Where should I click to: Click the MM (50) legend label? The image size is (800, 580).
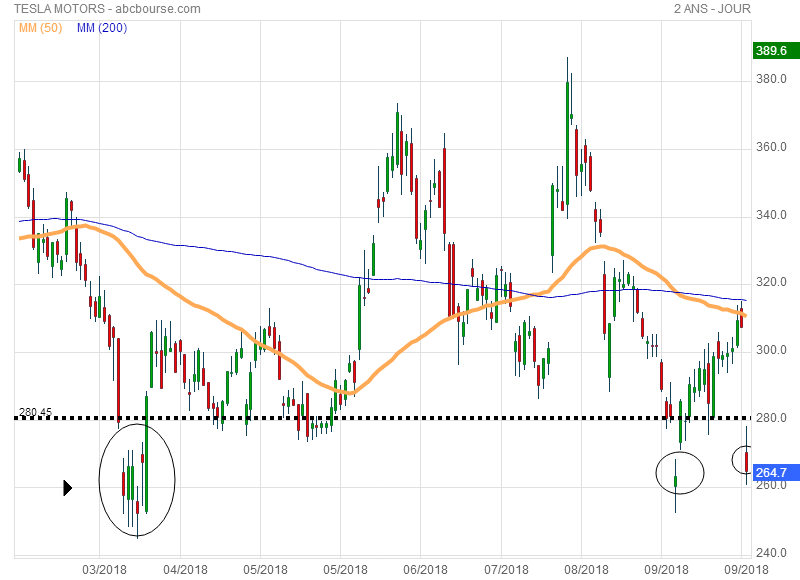pos(40,28)
